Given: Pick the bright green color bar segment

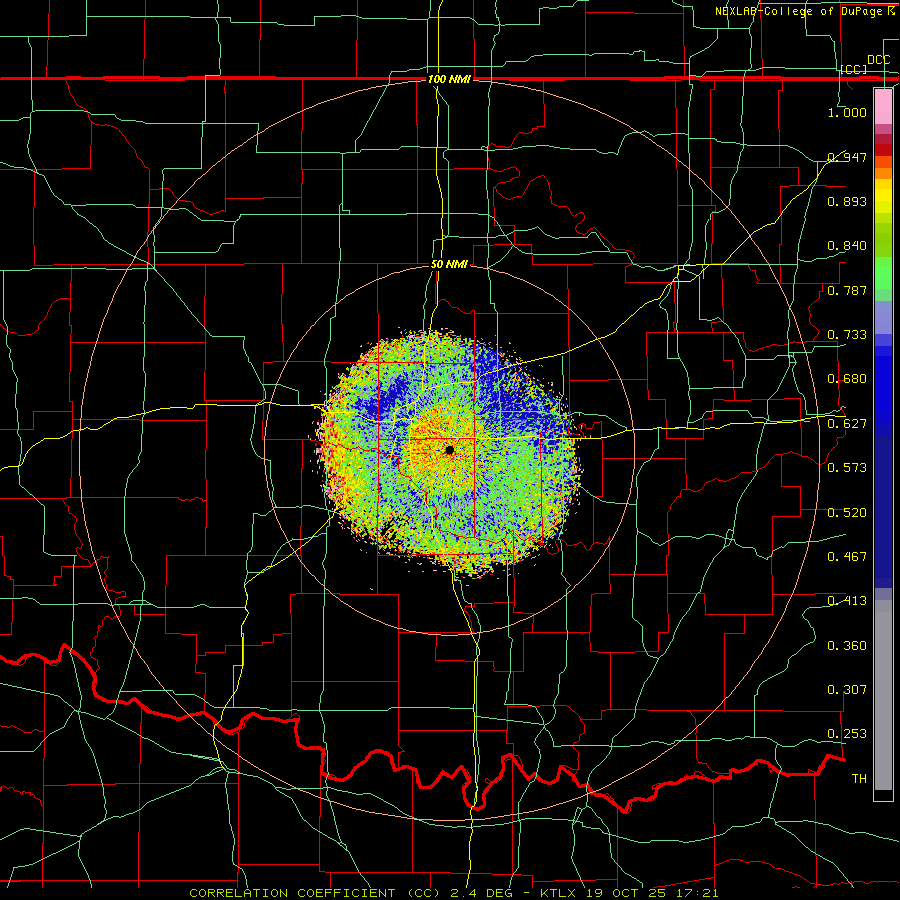Looking at the screenshot, I should (883, 273).
